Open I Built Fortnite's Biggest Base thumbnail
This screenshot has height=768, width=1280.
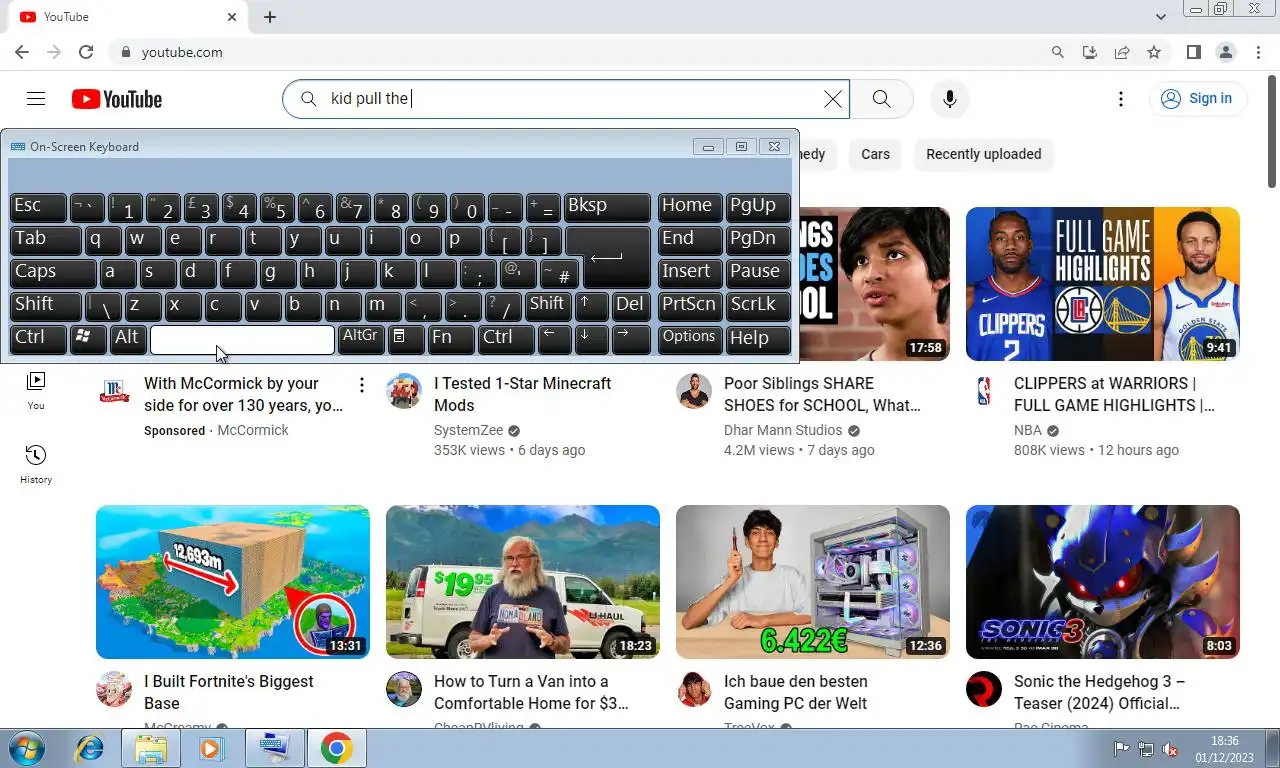point(233,582)
